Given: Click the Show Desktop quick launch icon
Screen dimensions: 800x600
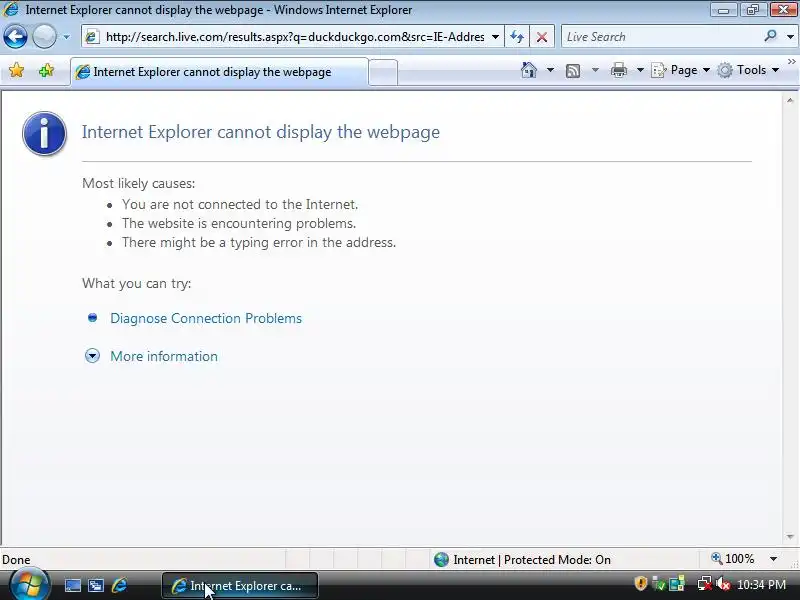Looking at the screenshot, I should (72, 585).
